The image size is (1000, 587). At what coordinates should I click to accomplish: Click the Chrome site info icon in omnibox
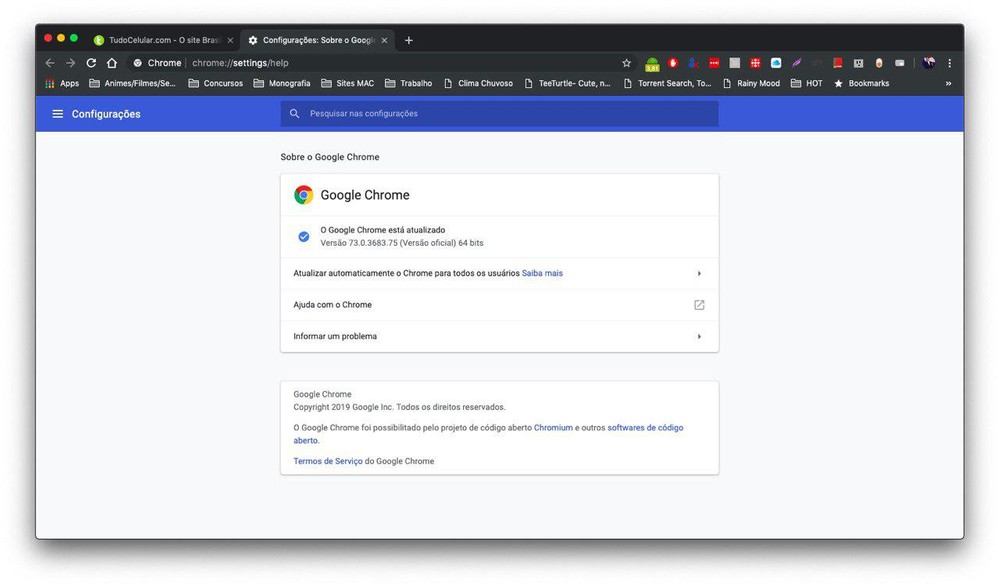point(137,63)
